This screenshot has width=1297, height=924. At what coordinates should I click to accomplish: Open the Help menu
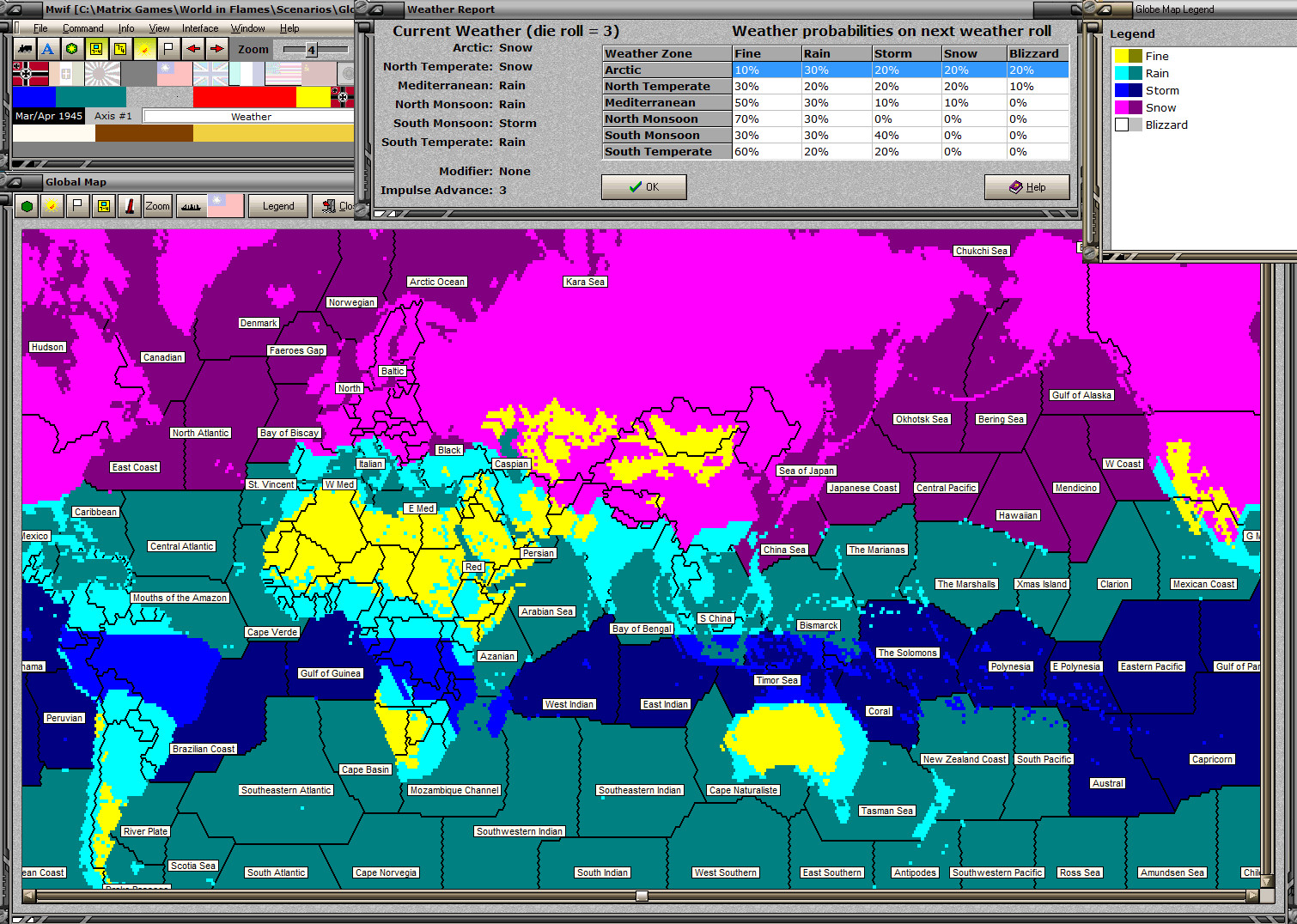tap(289, 28)
